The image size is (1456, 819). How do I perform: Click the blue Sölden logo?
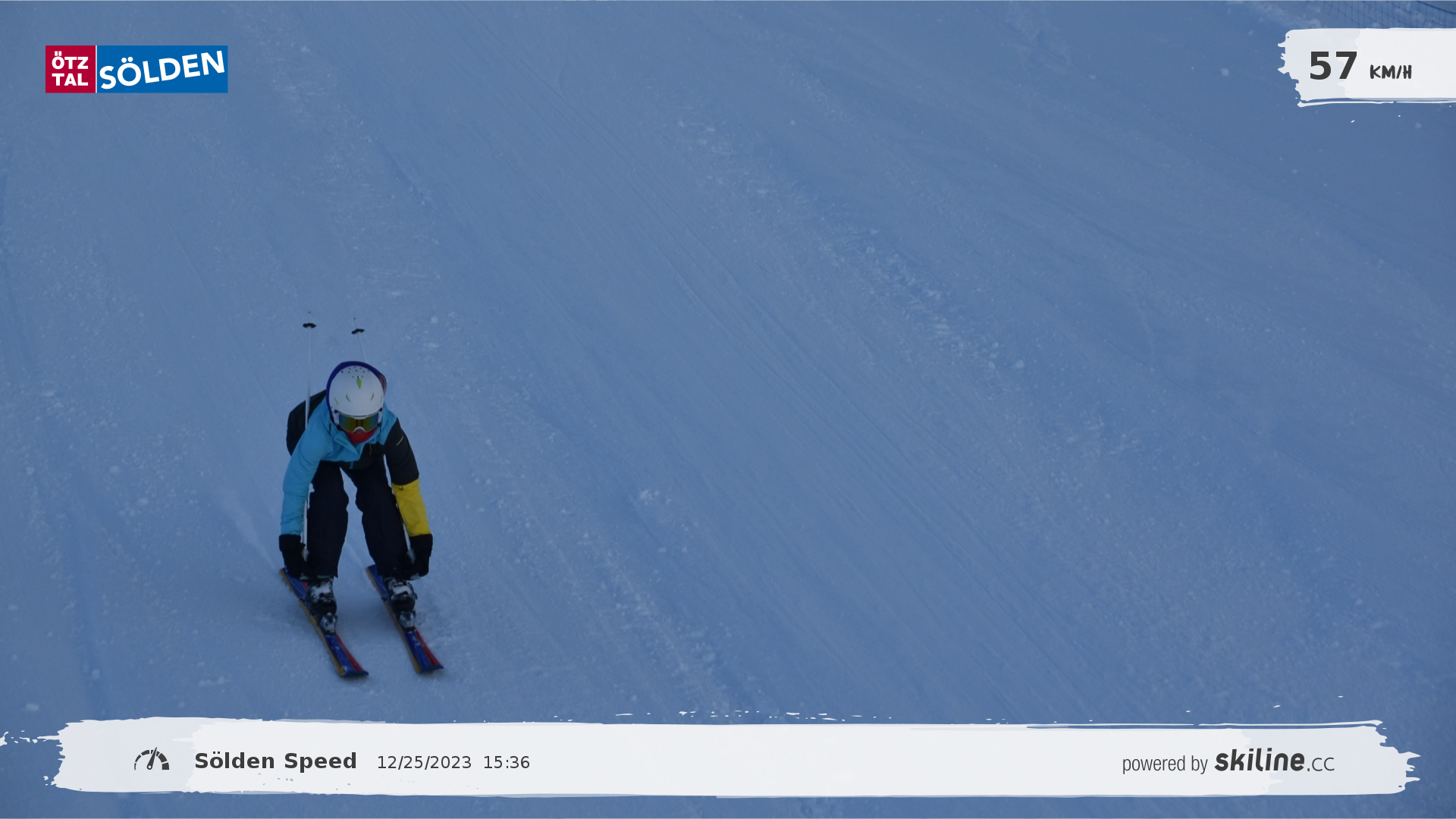pos(162,69)
